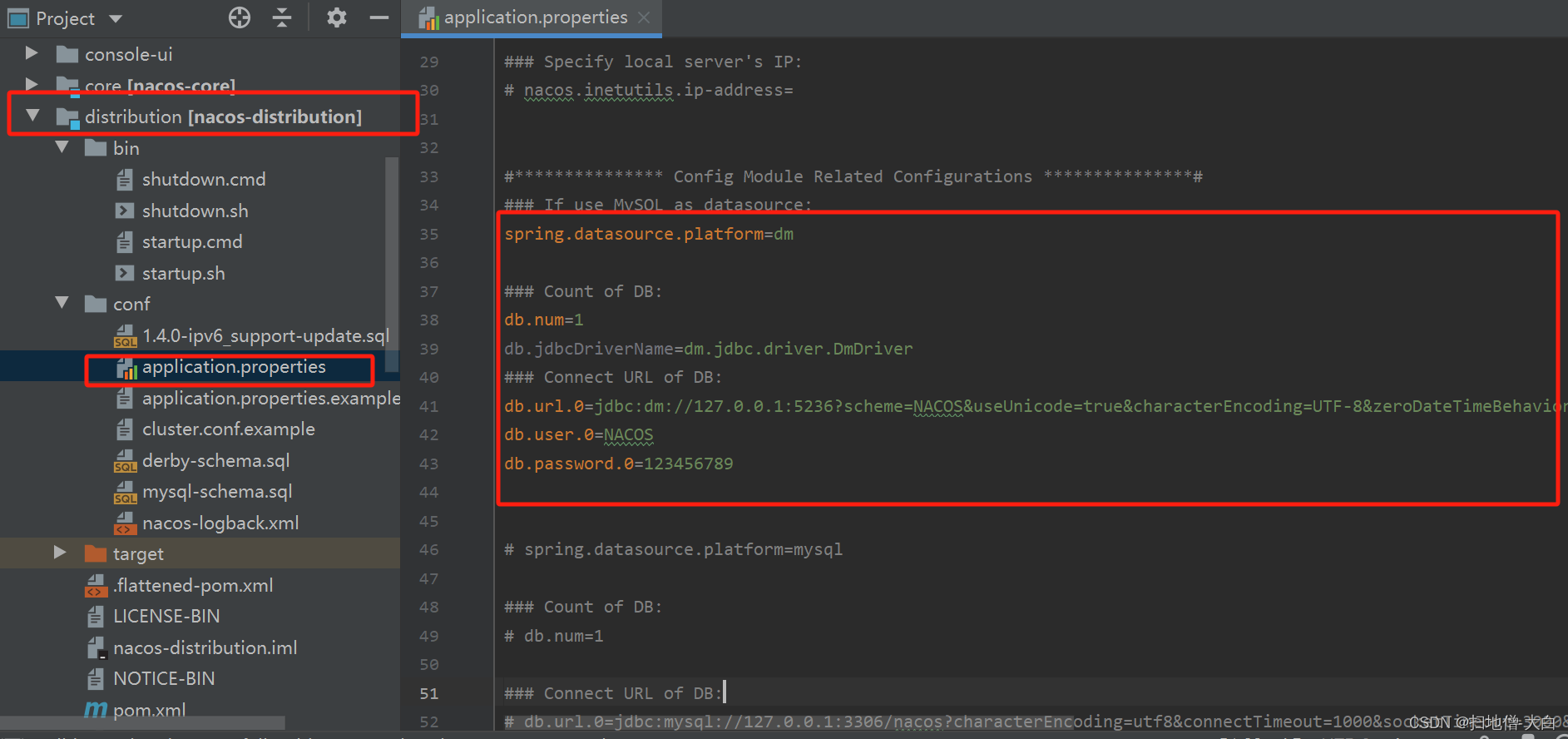This screenshot has width=1568, height=739.
Task: Expand the core [nacos-core] module
Action: (x=32, y=84)
